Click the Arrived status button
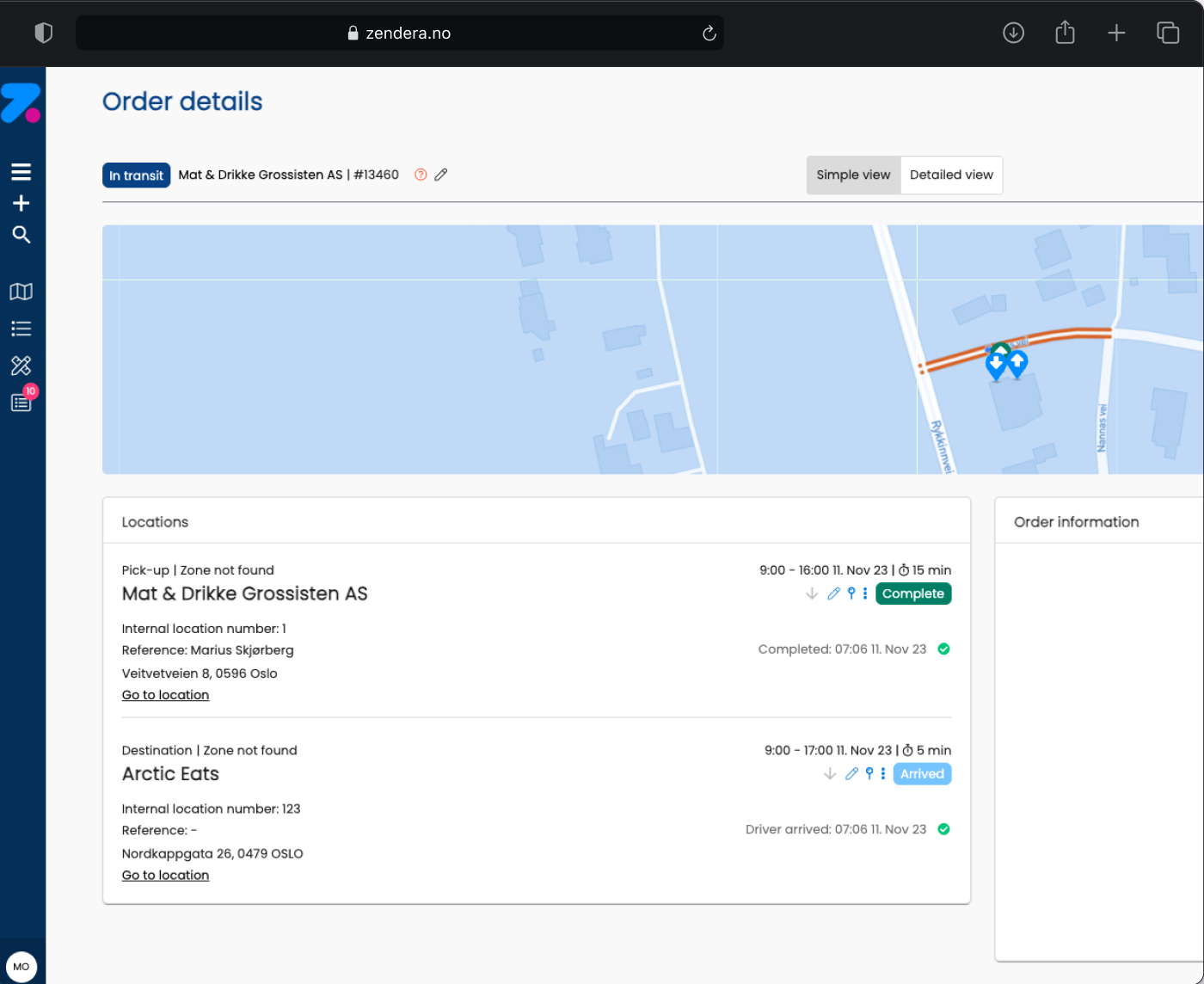Viewport: 1204px width, 984px height. (922, 774)
